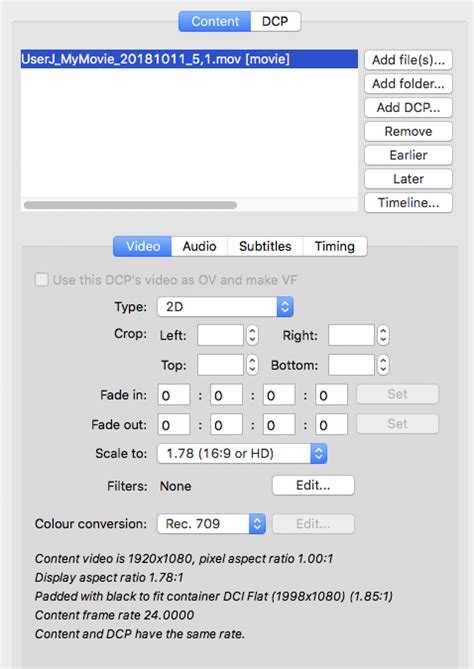Viewport: 474px width, 669px height.
Task: Click the content list horizontal scrollbar
Action: pos(130,205)
